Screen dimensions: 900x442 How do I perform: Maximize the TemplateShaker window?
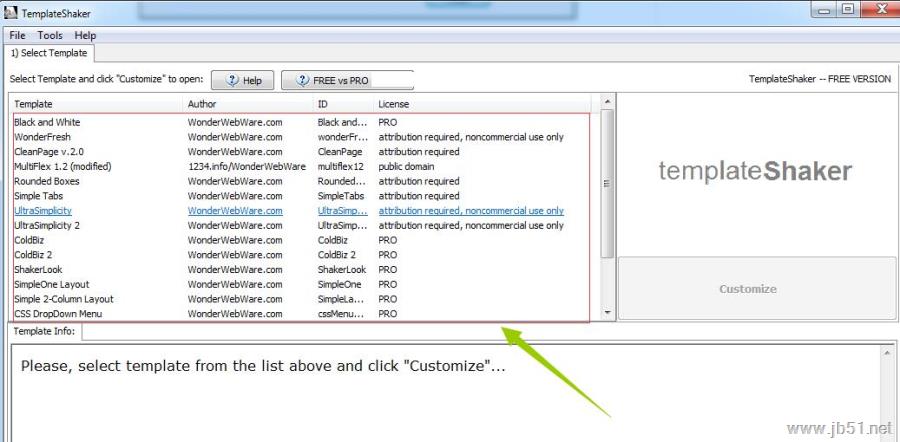(x=848, y=10)
